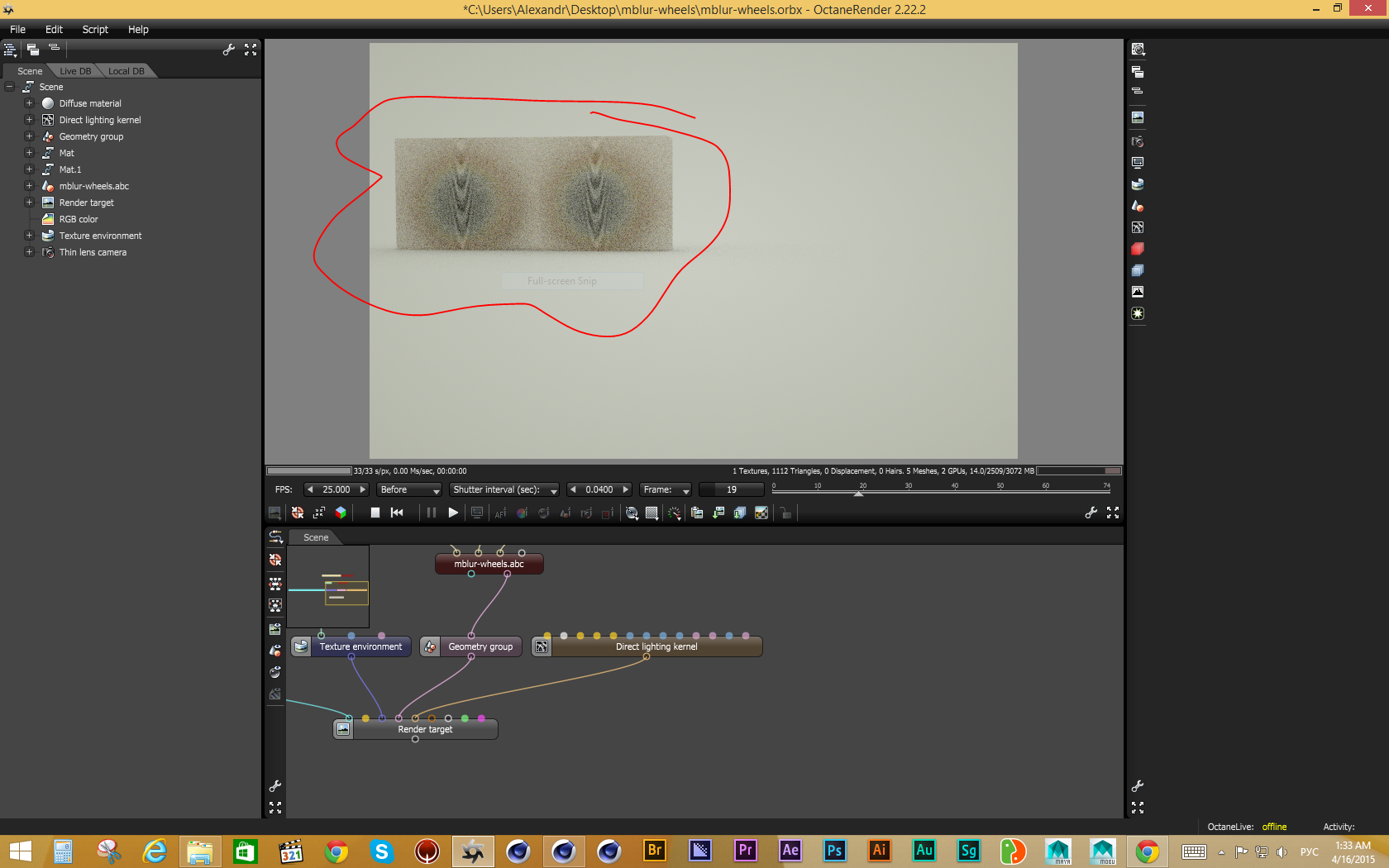Expand the Direct lighting kernel tree item
This screenshot has width=1389, height=868.
pos(29,120)
